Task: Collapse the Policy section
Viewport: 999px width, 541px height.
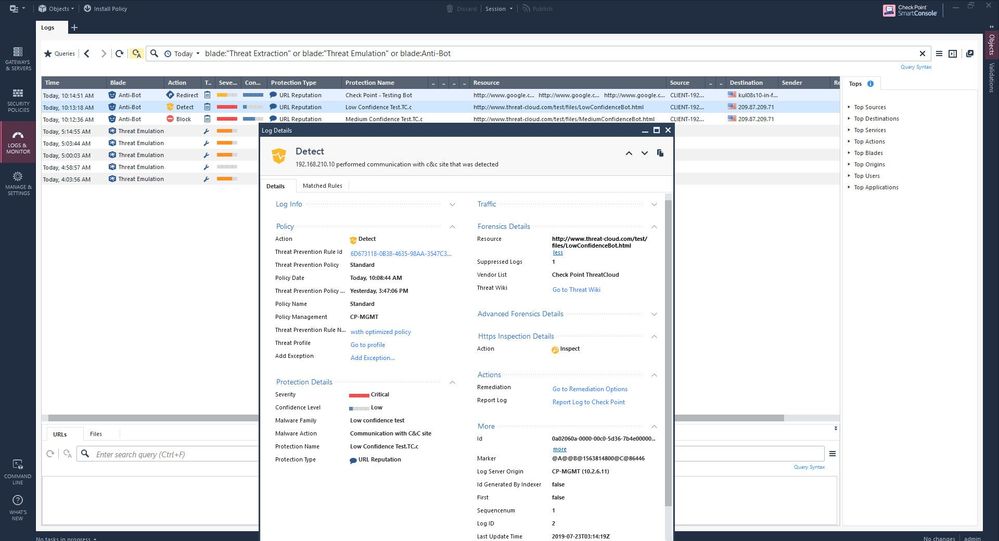Action: click(452, 227)
